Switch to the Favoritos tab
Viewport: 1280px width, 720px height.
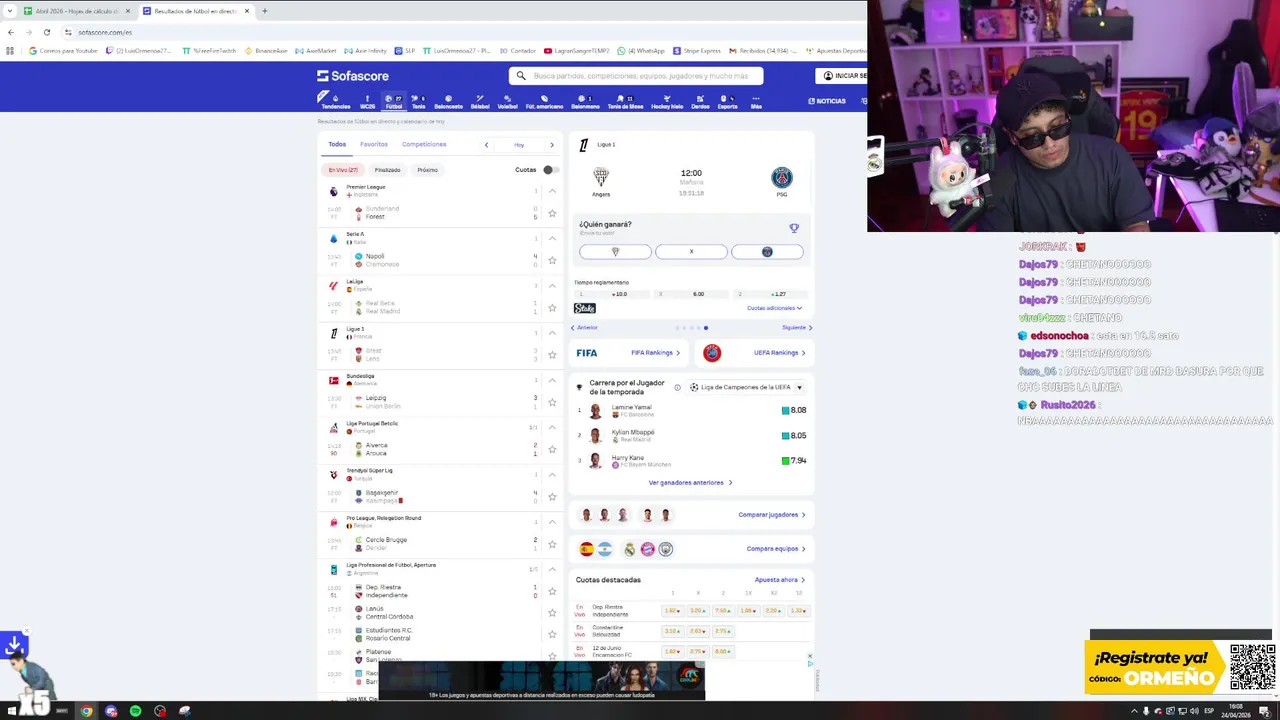point(374,144)
